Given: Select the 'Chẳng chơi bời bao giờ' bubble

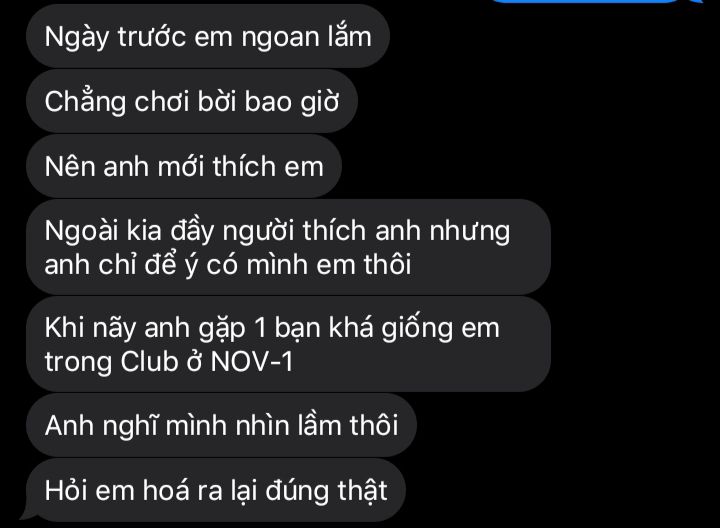Looking at the screenshot, I should [x=192, y=101].
